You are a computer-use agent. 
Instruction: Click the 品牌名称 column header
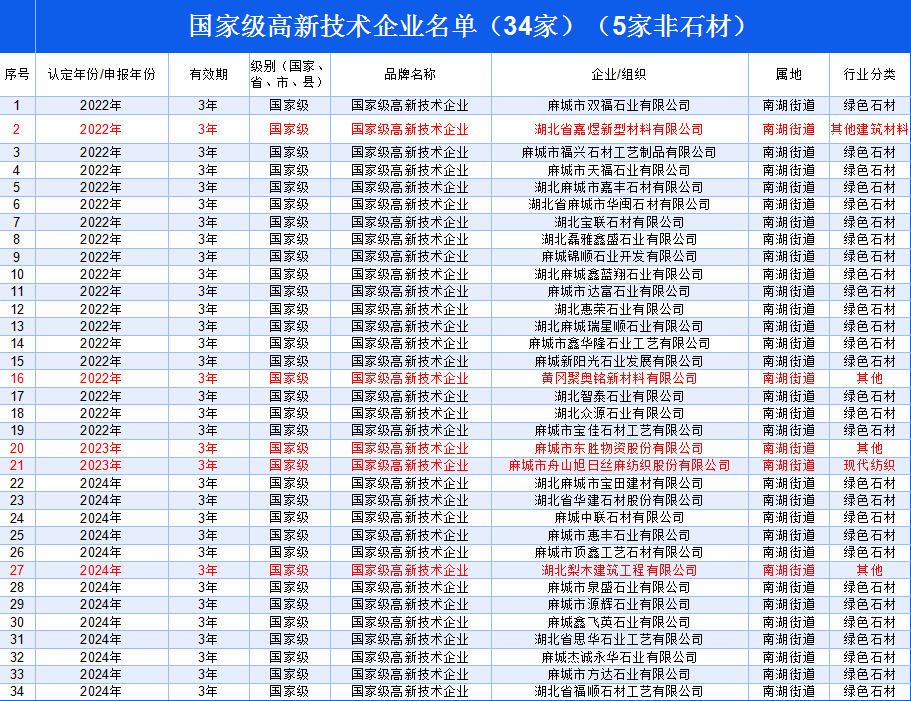click(x=411, y=74)
